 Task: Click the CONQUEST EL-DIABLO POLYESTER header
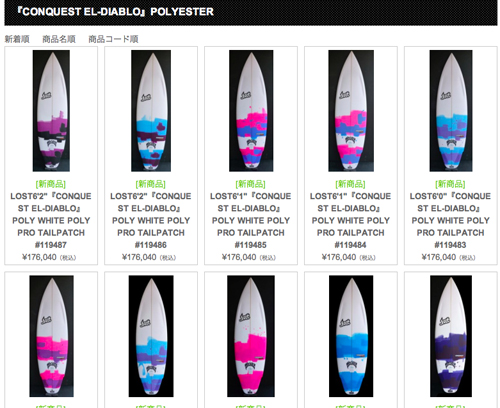coord(115,12)
